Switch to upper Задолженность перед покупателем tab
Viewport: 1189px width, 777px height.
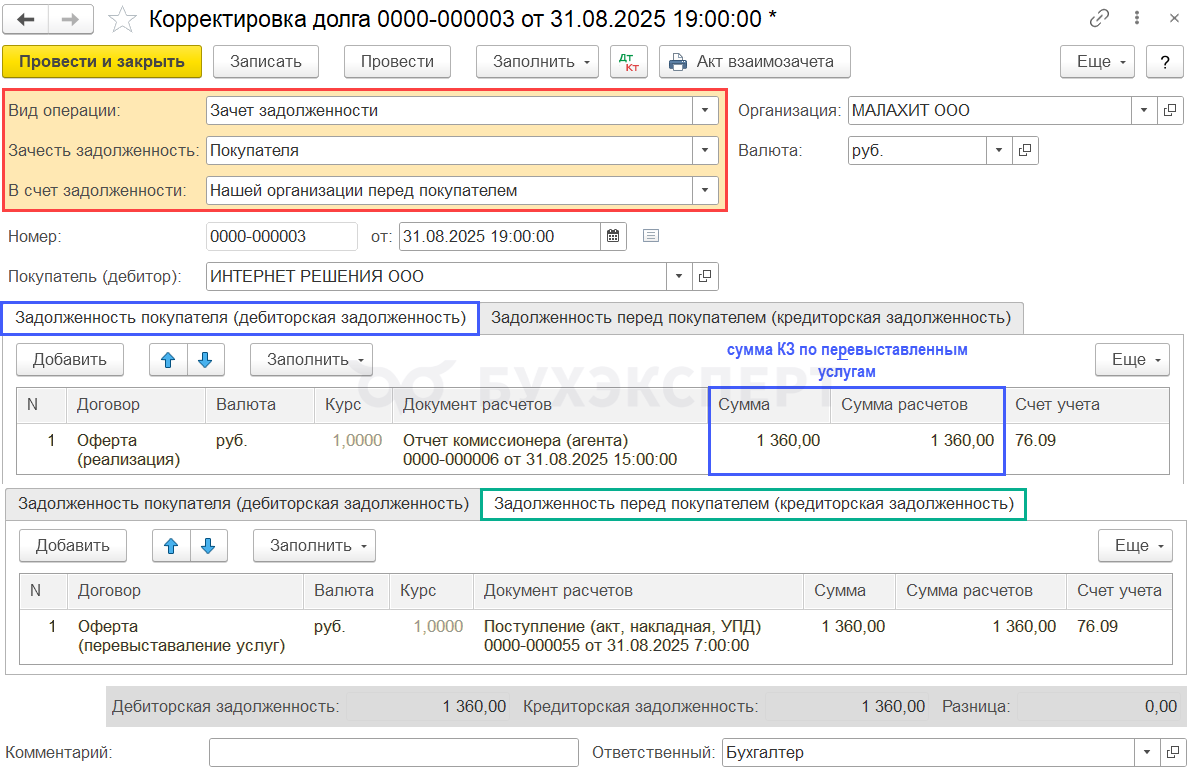pos(751,318)
